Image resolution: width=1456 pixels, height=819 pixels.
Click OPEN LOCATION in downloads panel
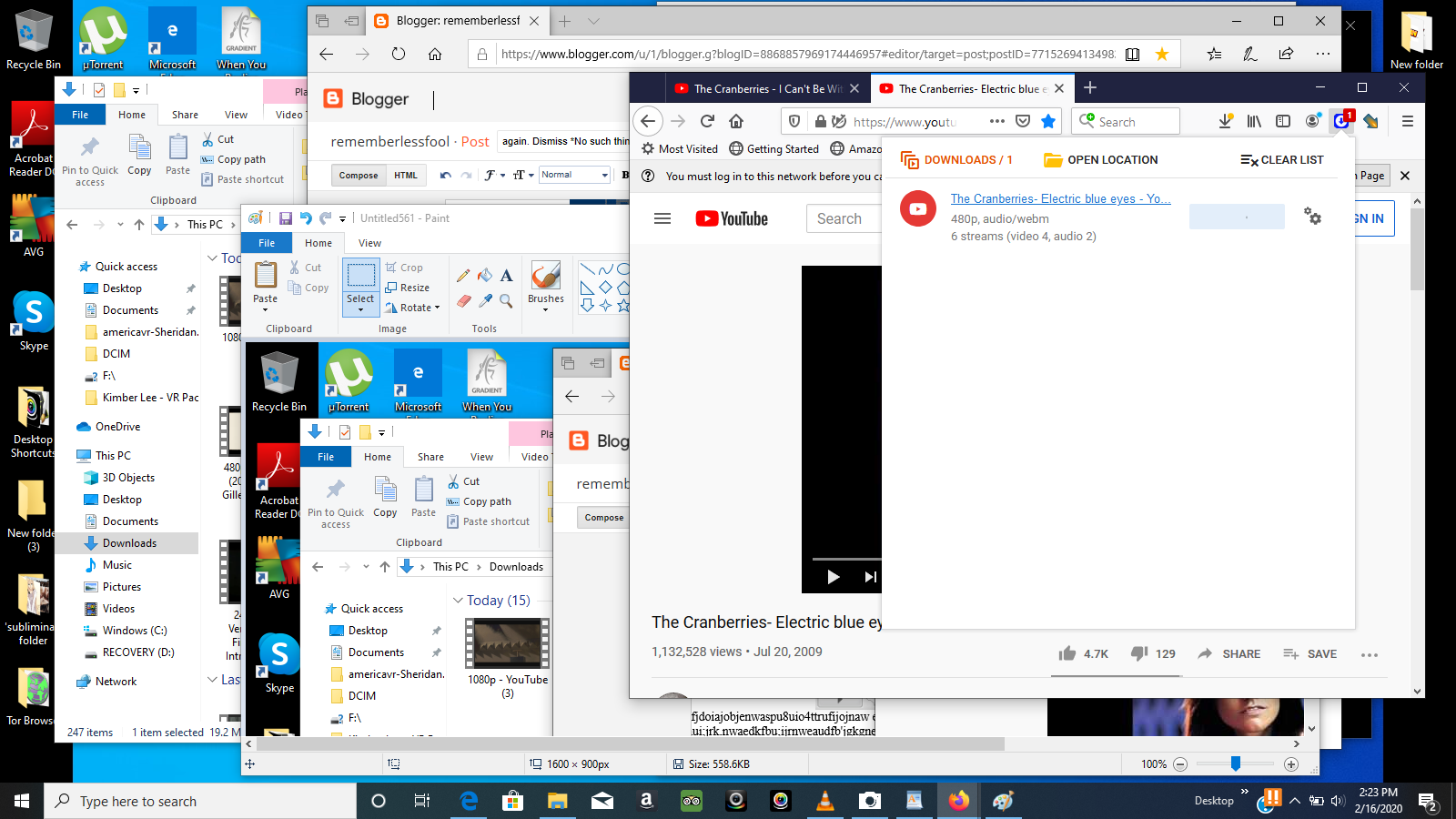coord(1101,159)
